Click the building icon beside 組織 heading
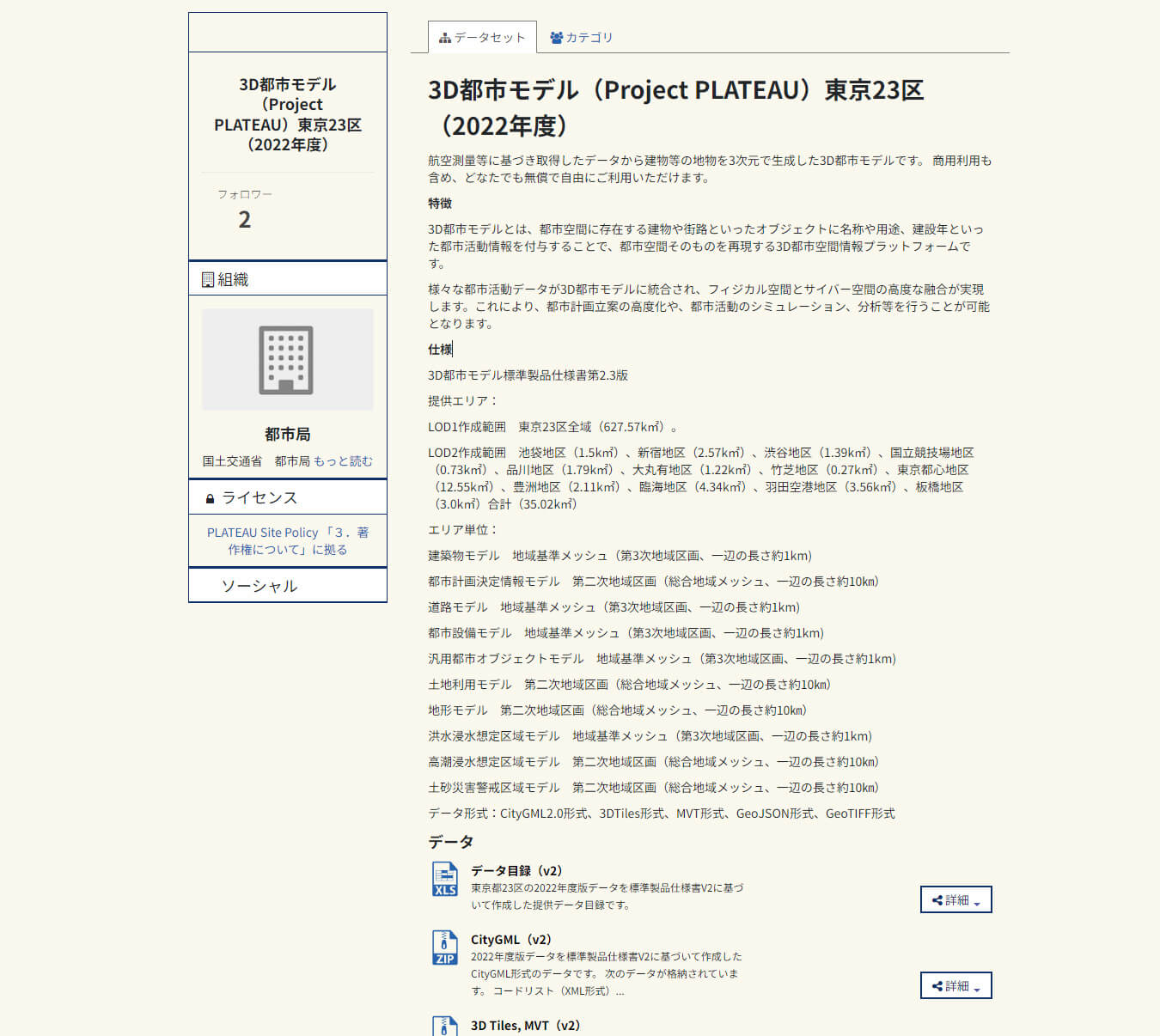The image size is (1160, 1036). 208,279
